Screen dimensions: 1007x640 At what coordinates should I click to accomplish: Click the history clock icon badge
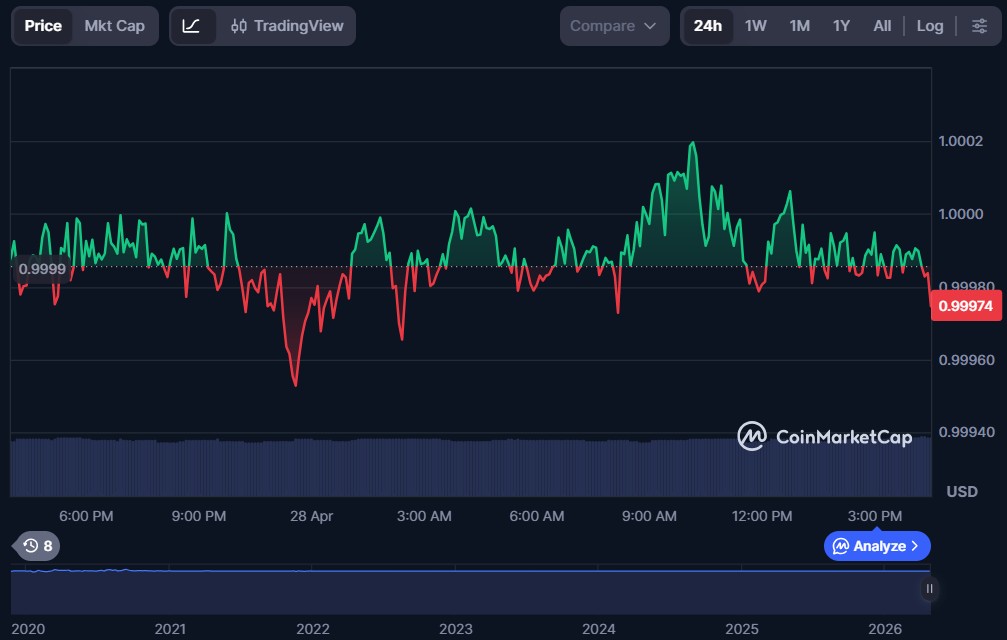[37, 546]
